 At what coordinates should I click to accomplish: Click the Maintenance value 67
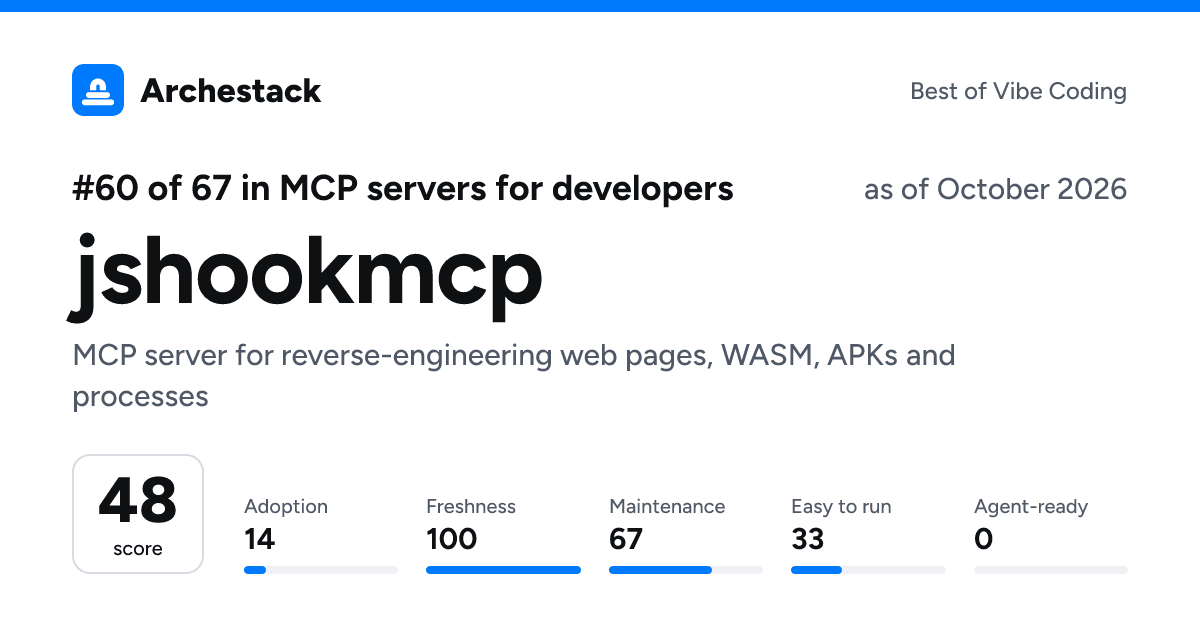tap(626, 540)
